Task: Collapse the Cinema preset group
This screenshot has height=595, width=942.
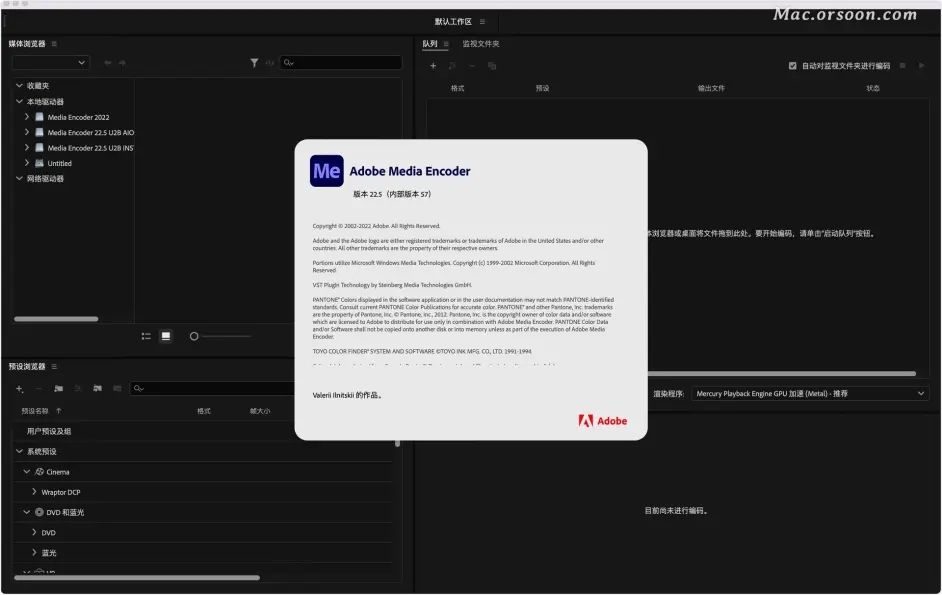Action: point(26,472)
